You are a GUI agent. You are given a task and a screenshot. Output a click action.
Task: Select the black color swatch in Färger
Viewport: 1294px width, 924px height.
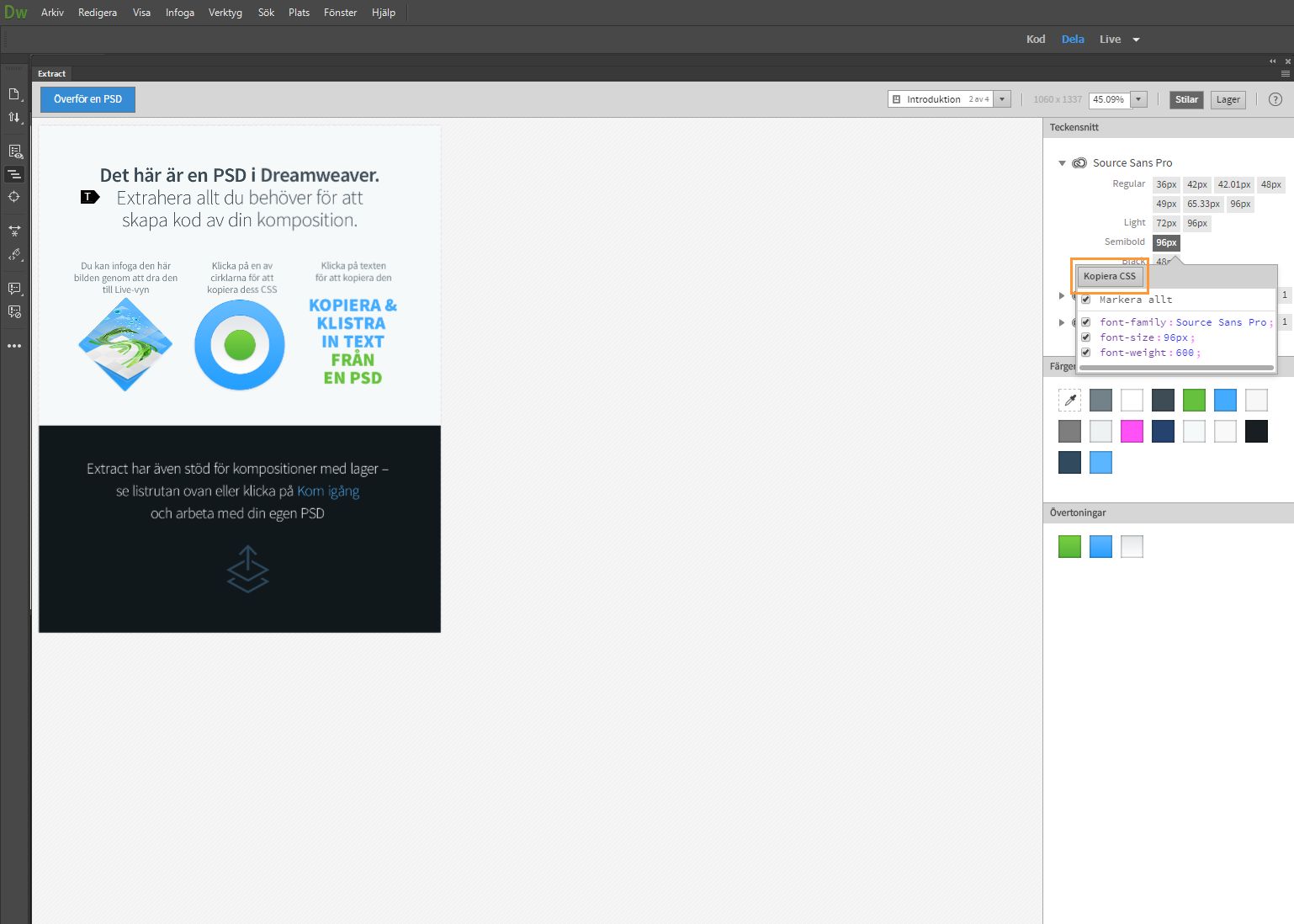tap(1256, 432)
